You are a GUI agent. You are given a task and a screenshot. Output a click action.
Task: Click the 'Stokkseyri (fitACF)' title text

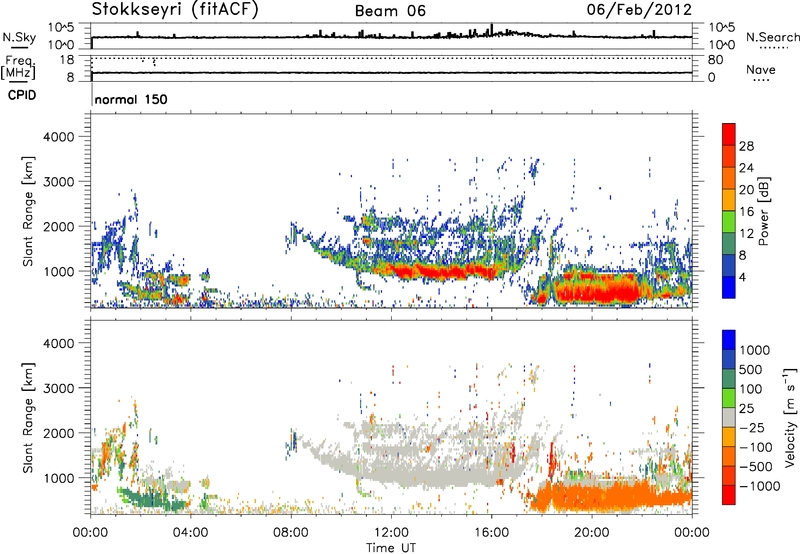click(175, 10)
